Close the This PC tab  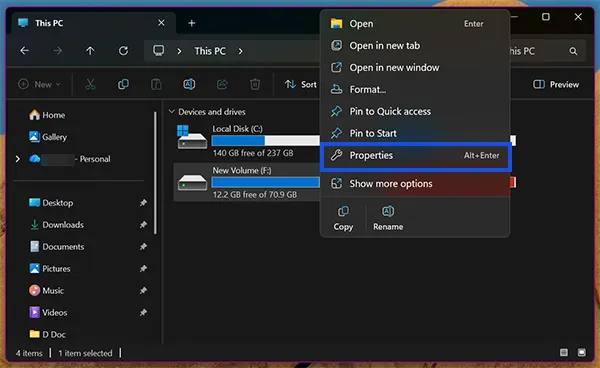point(161,23)
